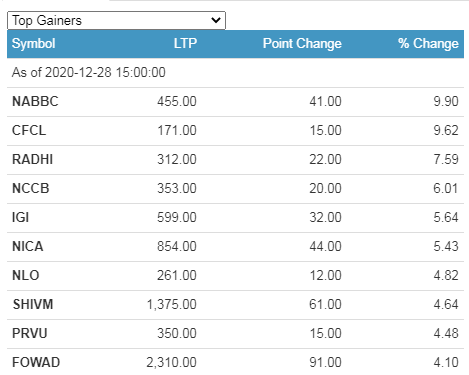Image resolution: width=469 pixels, height=375 pixels.
Task: Open the FOWAD symbol link
Action: click(x=36, y=362)
